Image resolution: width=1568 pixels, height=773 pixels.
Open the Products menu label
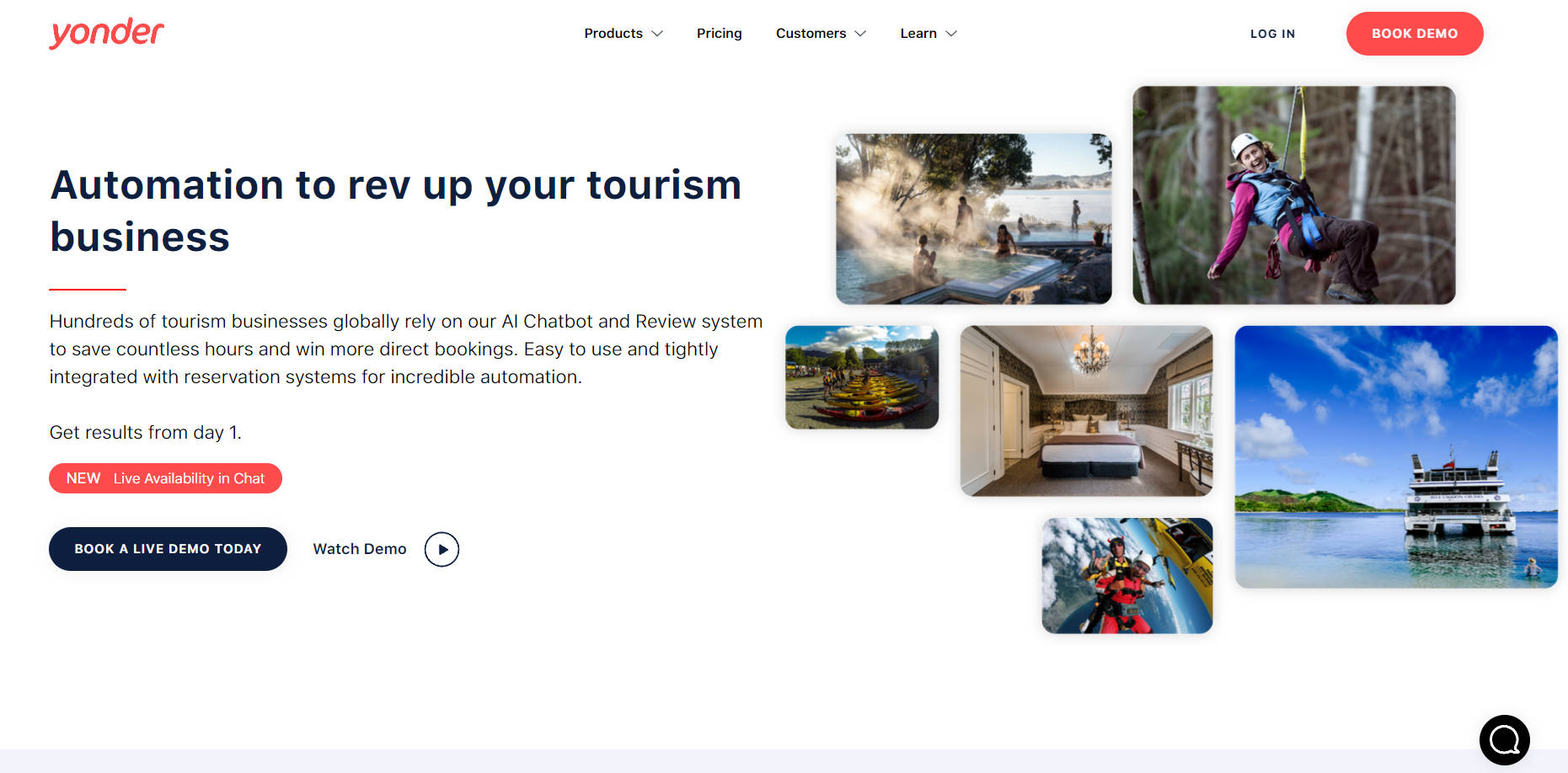[x=613, y=34]
